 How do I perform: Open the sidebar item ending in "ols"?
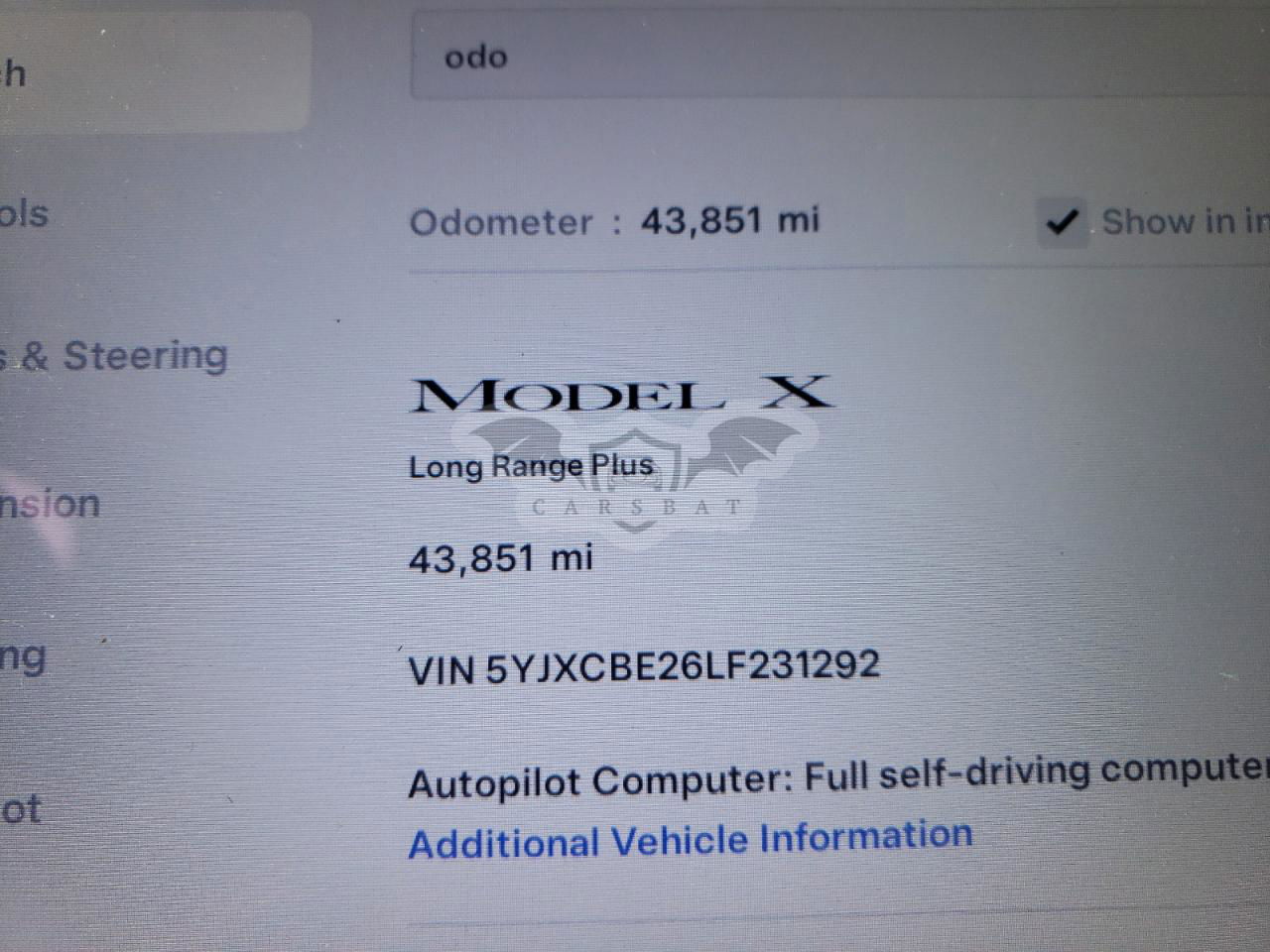(x=24, y=213)
